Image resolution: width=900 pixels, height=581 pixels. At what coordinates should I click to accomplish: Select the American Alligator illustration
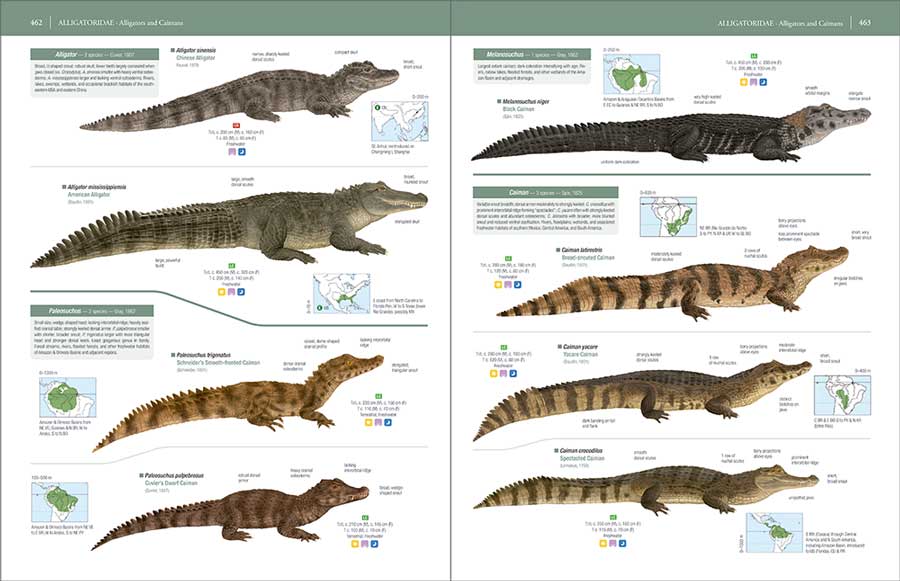tap(228, 225)
